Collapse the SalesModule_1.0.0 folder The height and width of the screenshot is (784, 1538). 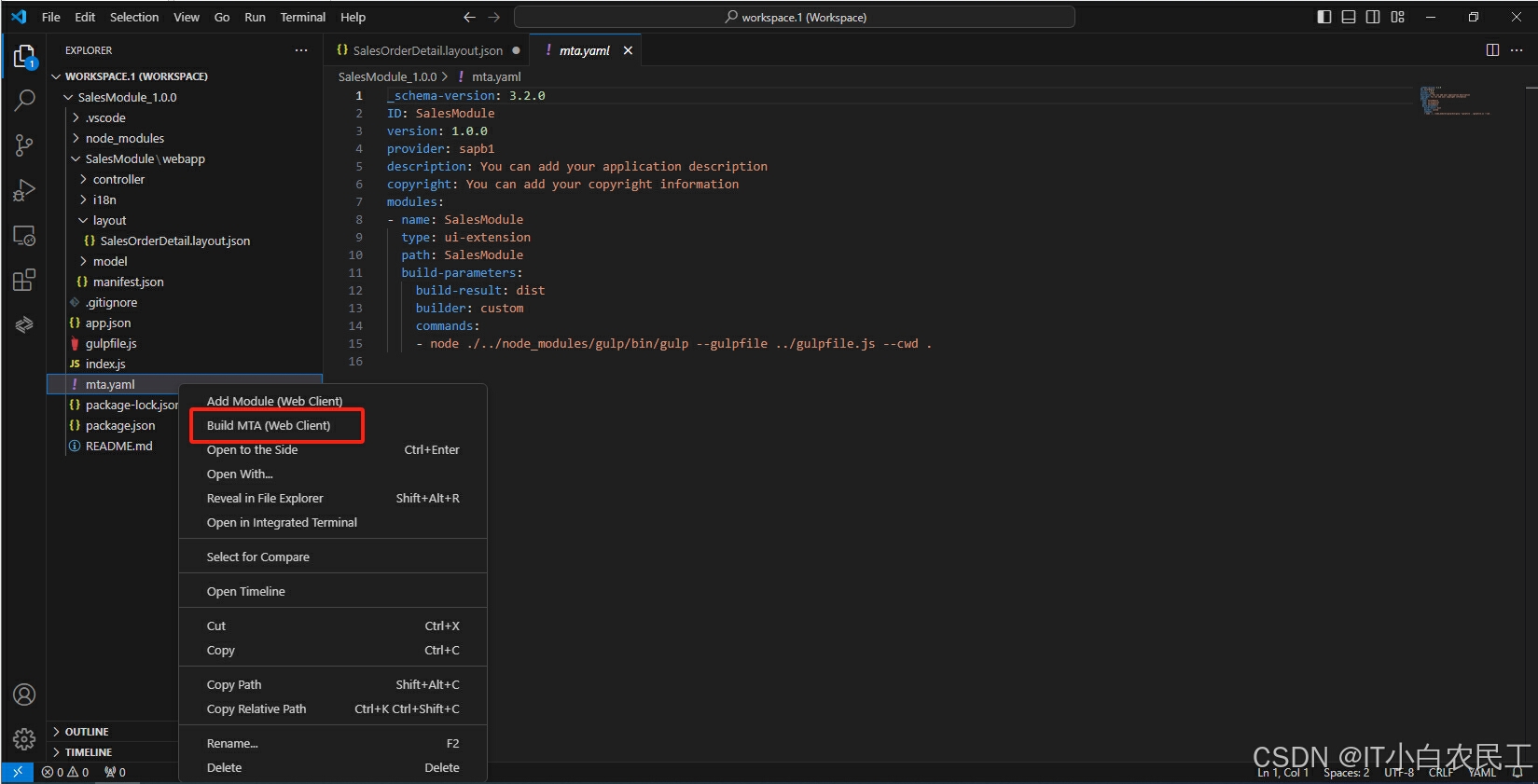coord(187,97)
